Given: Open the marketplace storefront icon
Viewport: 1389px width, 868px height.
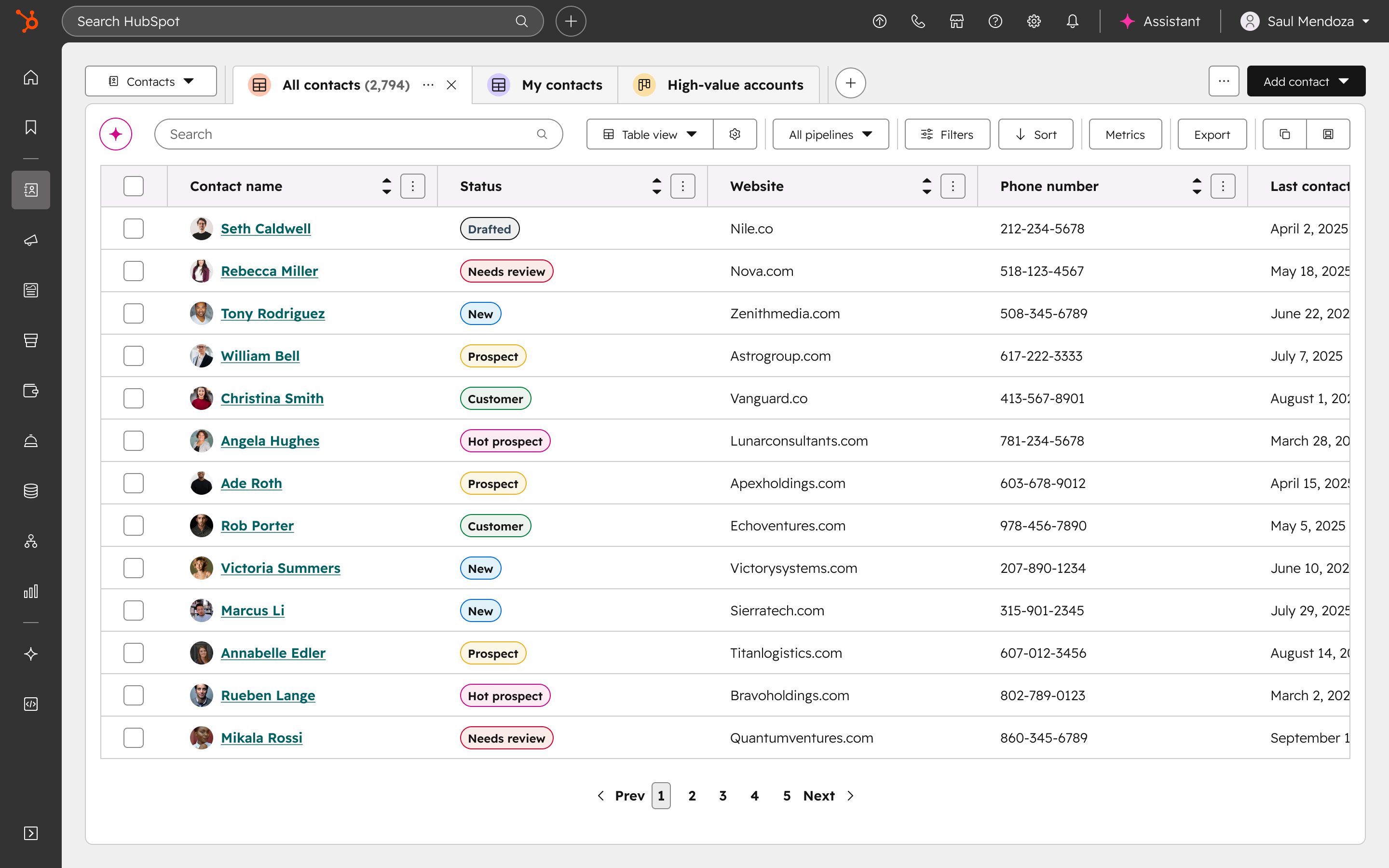Looking at the screenshot, I should [956, 21].
